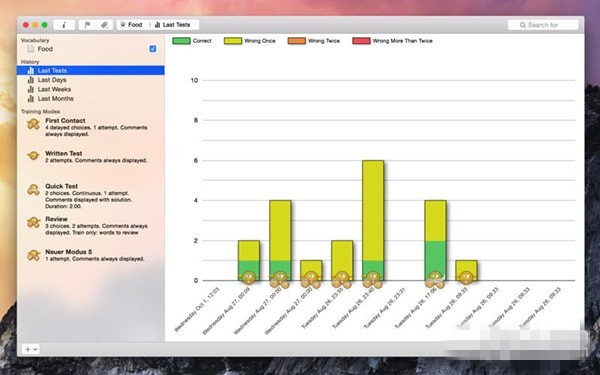Click the tallest bar reaching 6
This screenshot has height=375, width=600.
click(373, 220)
